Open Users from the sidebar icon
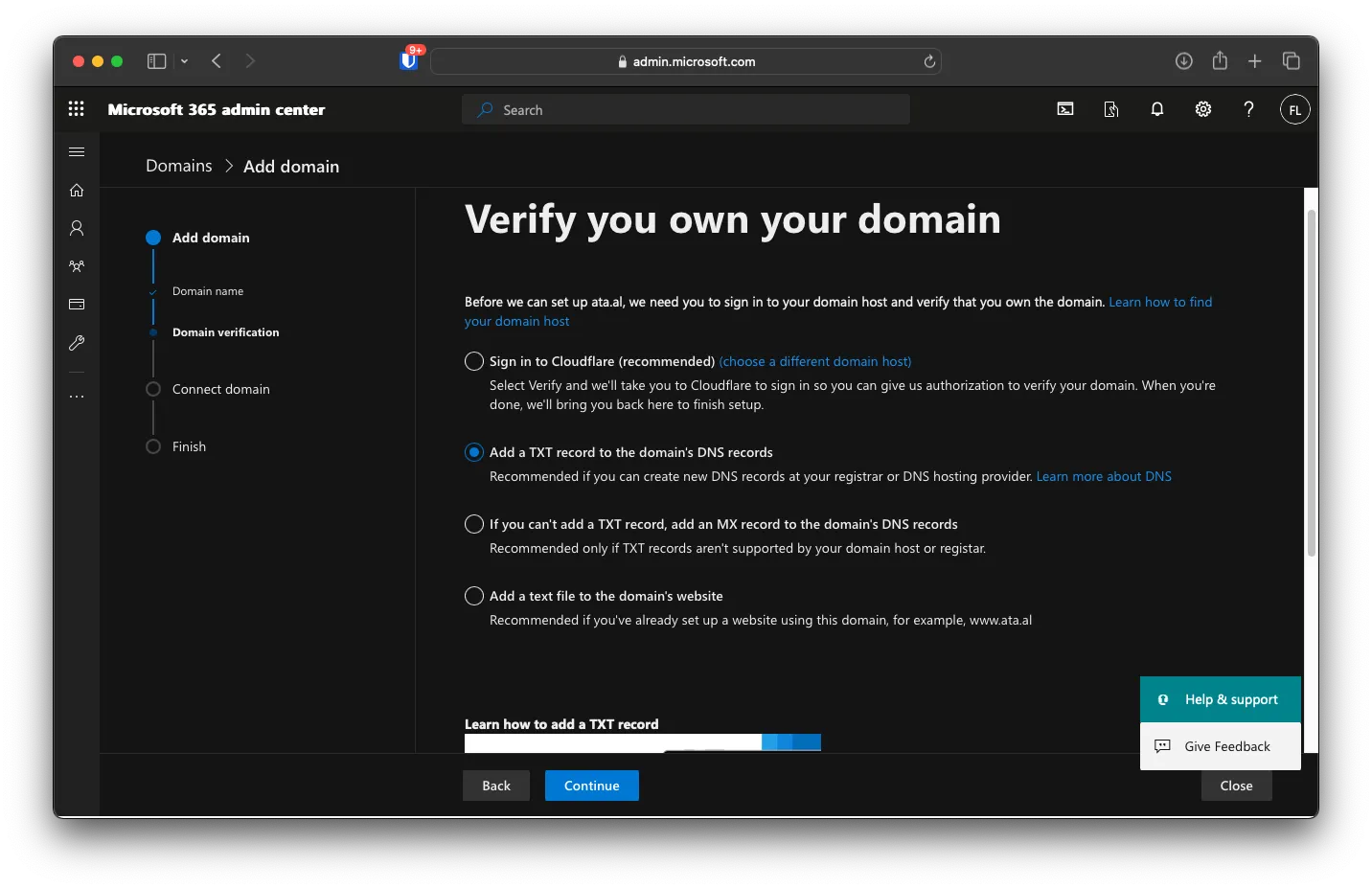Image resolution: width=1372 pixels, height=889 pixels. point(77,228)
